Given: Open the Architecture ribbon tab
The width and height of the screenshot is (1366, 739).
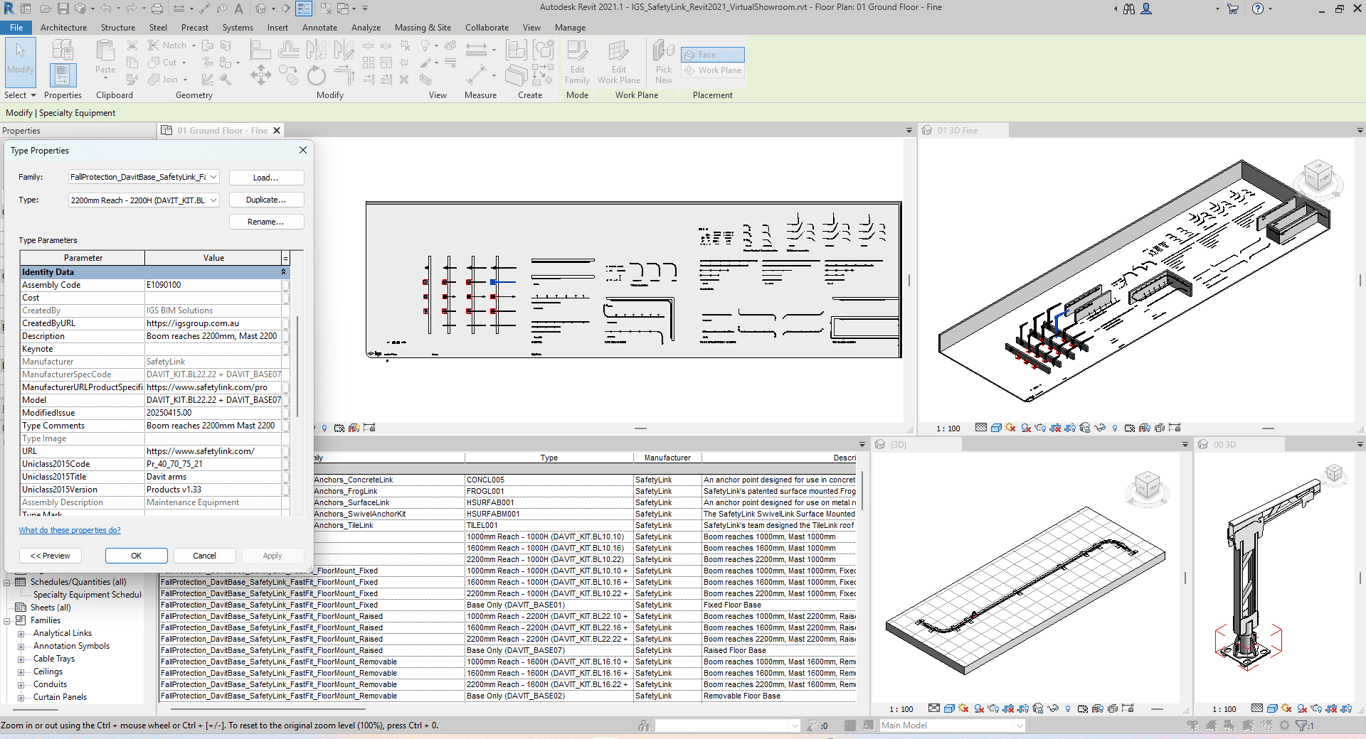Looking at the screenshot, I should point(63,28).
